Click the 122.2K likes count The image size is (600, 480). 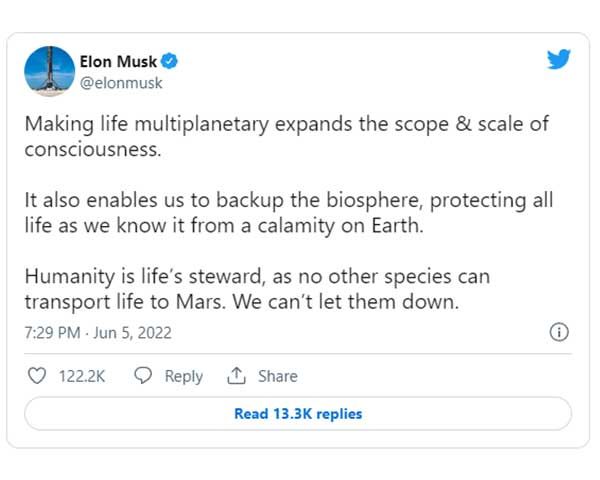(82, 376)
